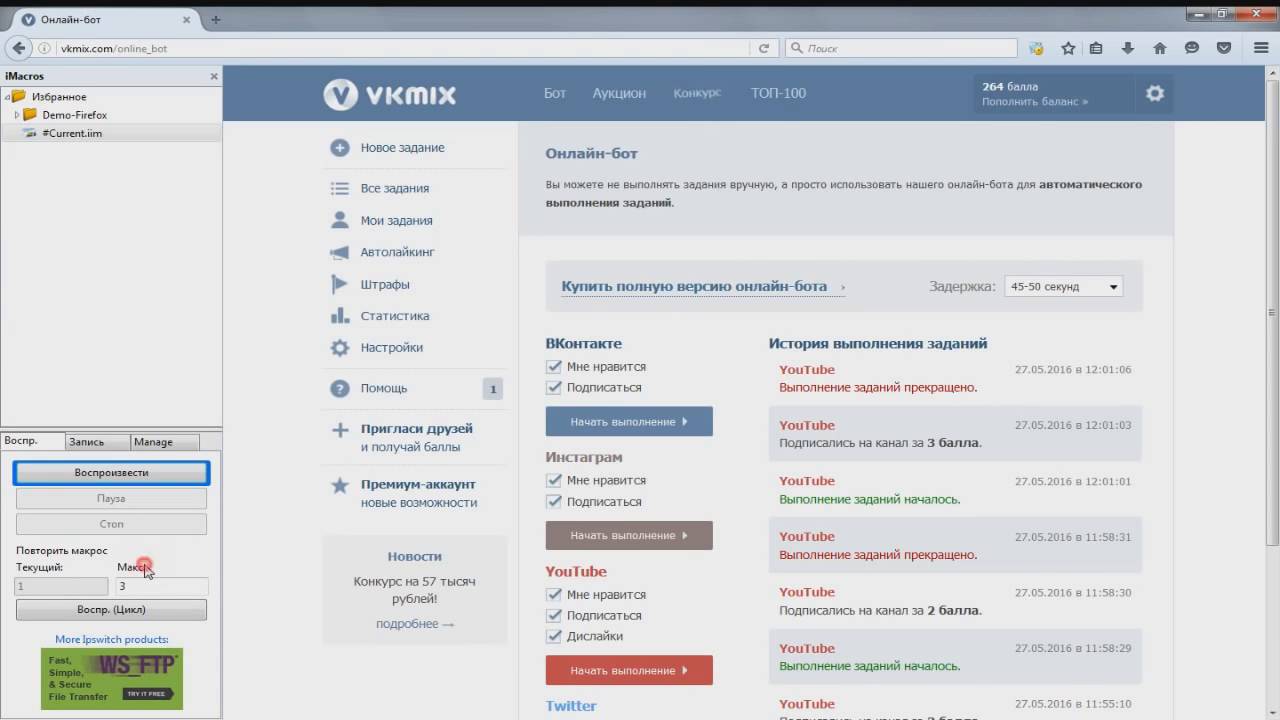Click the list icon beside Все задания

[x=340, y=188]
